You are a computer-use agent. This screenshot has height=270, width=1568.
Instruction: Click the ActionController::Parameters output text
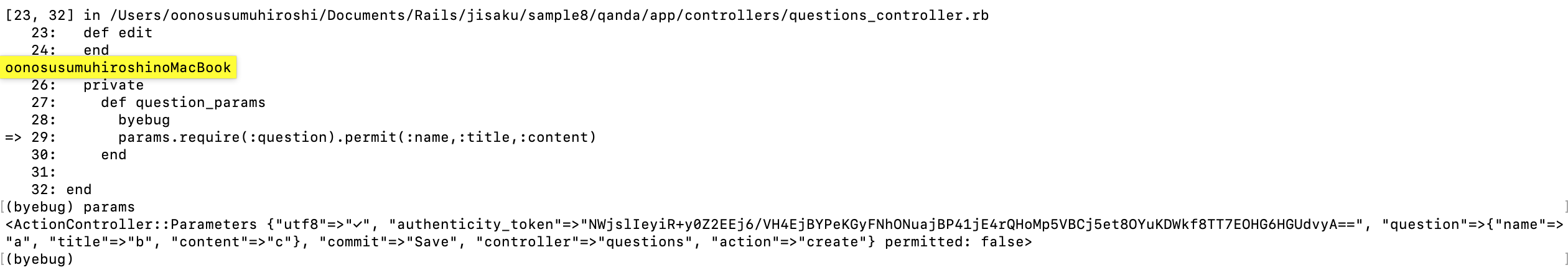[x=131, y=225]
